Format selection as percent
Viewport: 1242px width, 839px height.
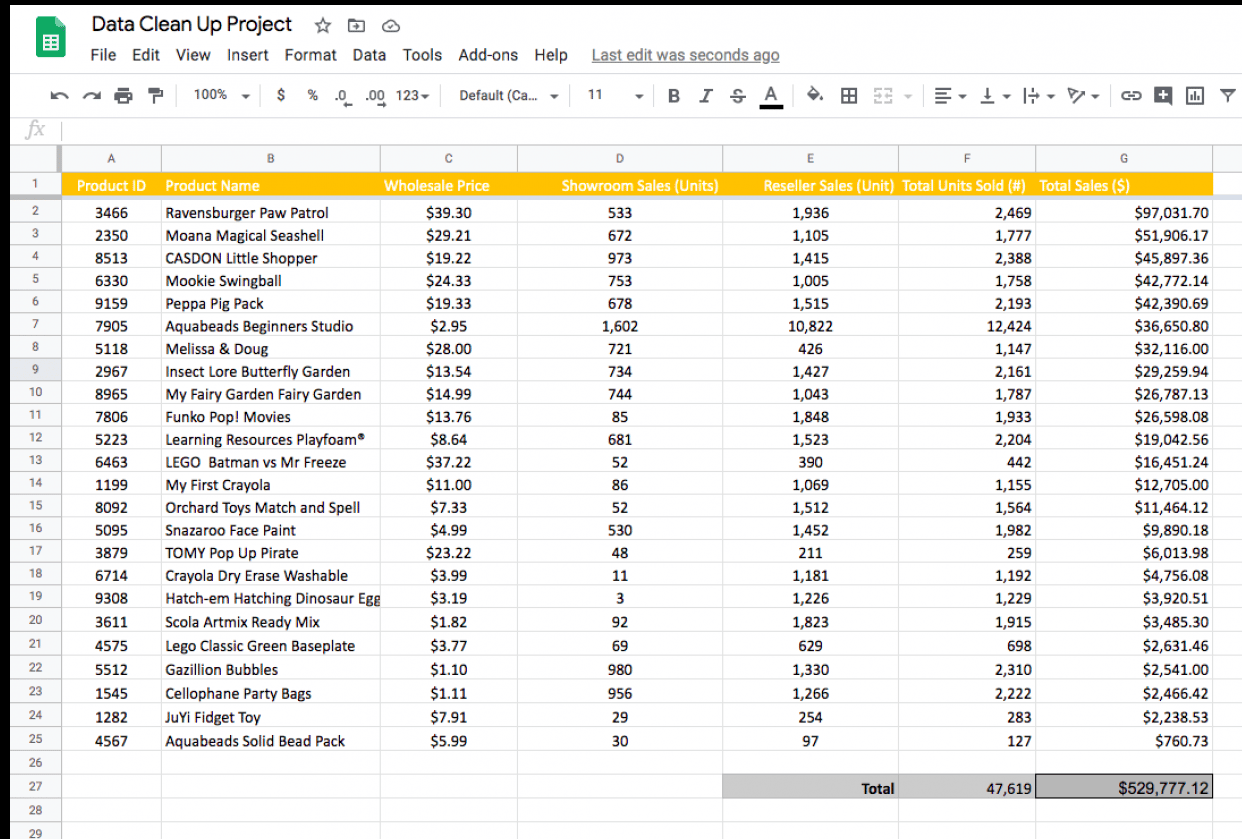tap(313, 95)
